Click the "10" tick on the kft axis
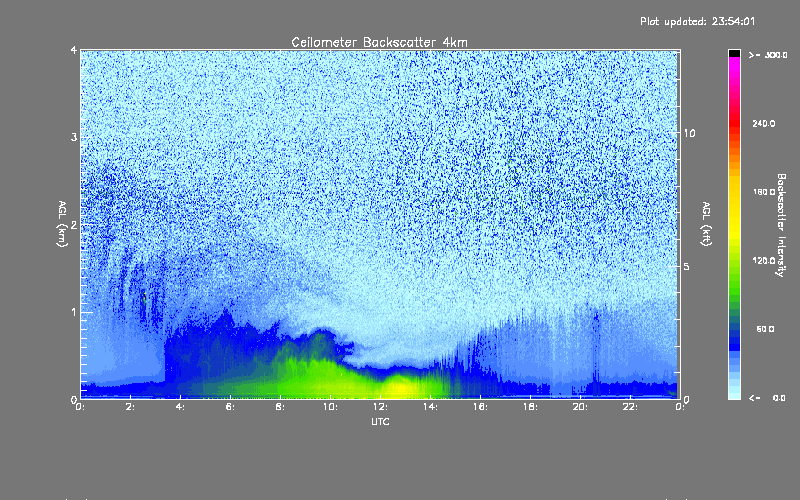 tap(689, 133)
